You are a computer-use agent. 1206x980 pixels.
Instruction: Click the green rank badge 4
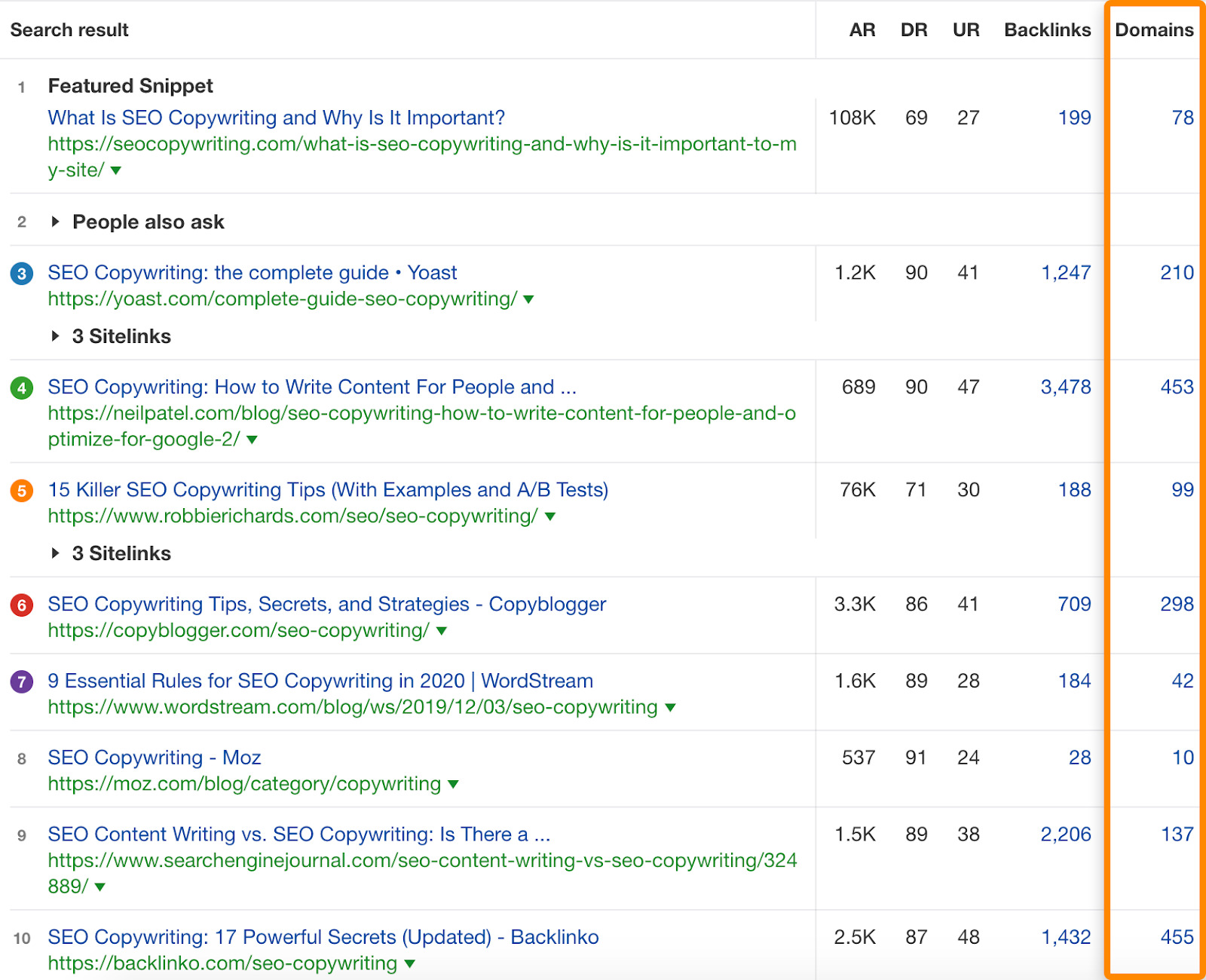tap(21, 387)
